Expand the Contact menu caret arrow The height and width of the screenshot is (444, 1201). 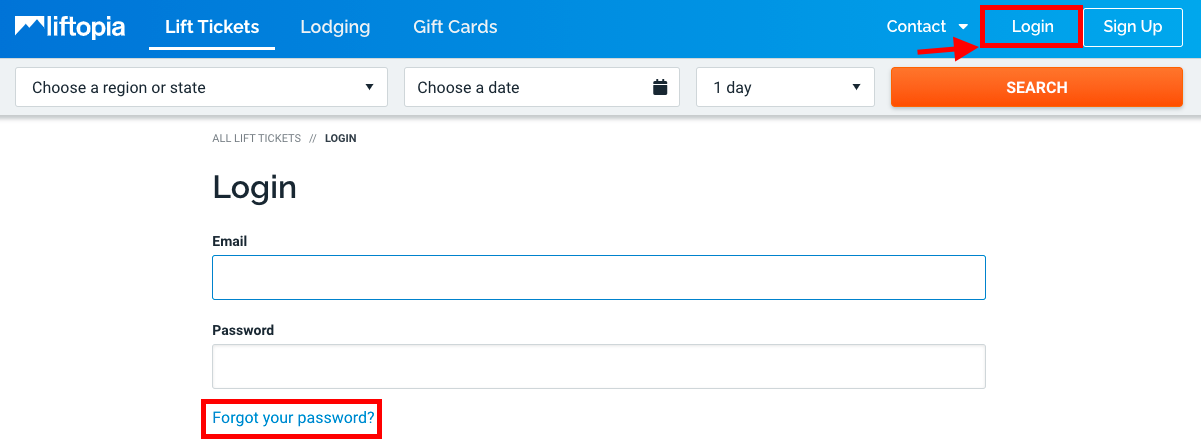963,28
